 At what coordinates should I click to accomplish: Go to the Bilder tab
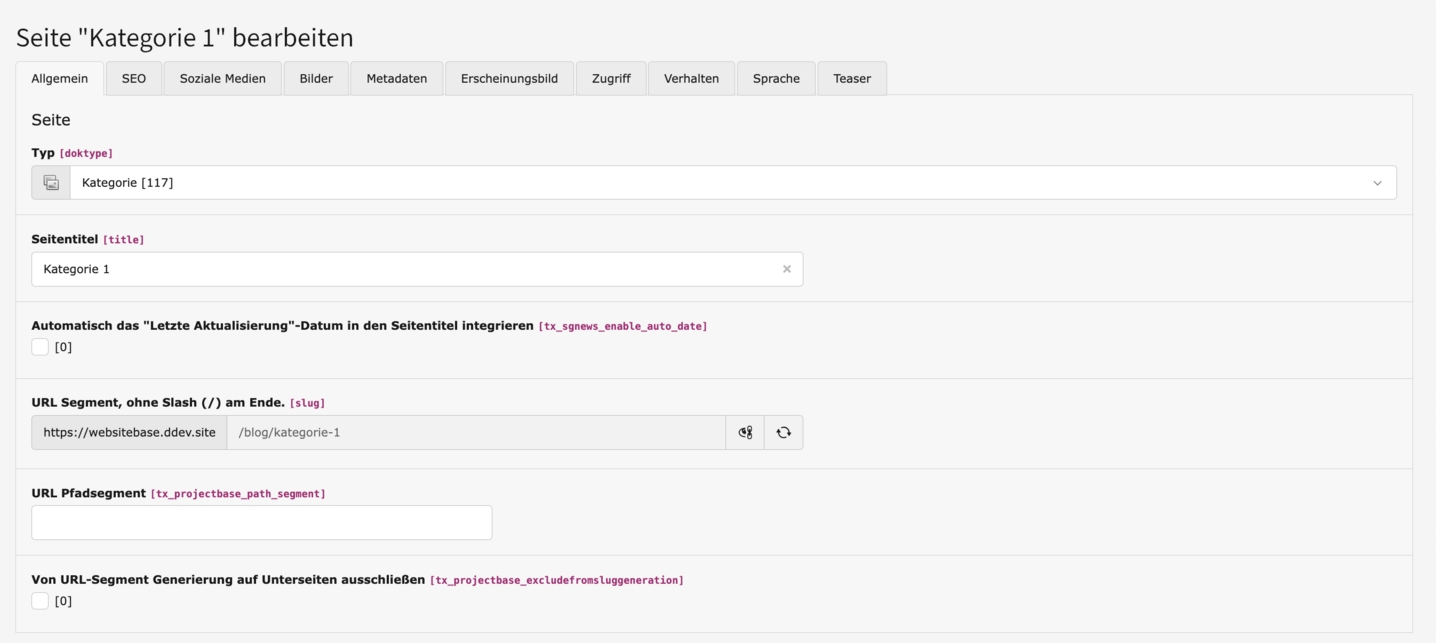click(316, 78)
